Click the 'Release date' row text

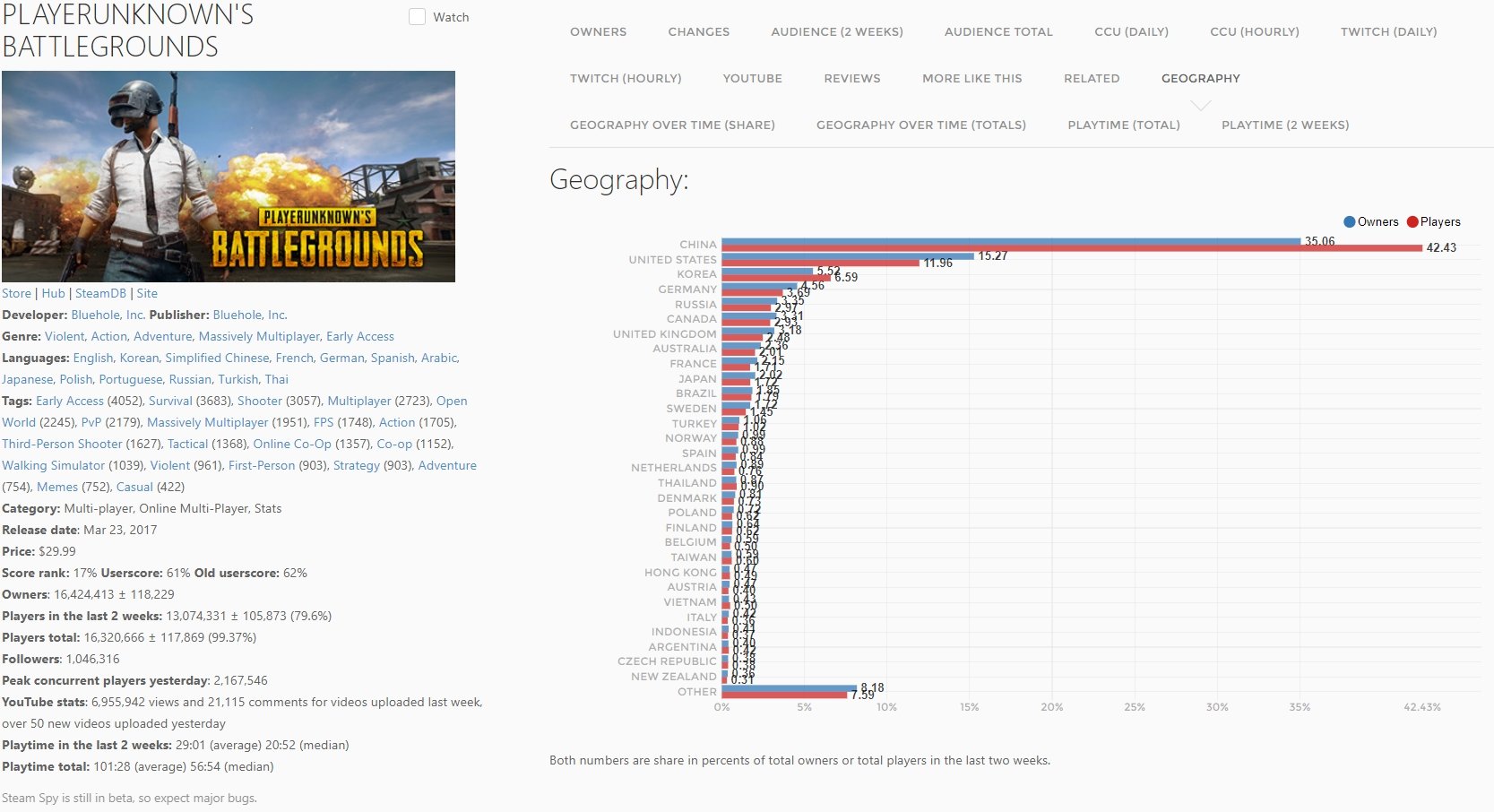point(80,530)
